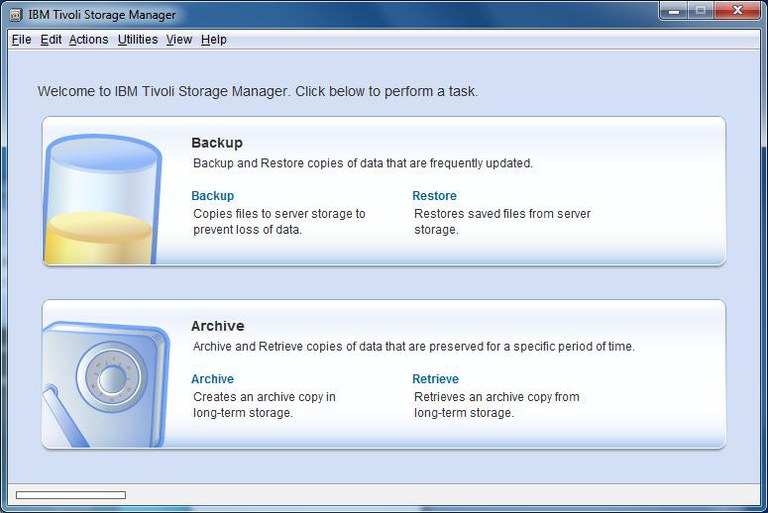Click the Tivoli Storage Manager title bar icon
768x513 pixels.
[16, 14]
